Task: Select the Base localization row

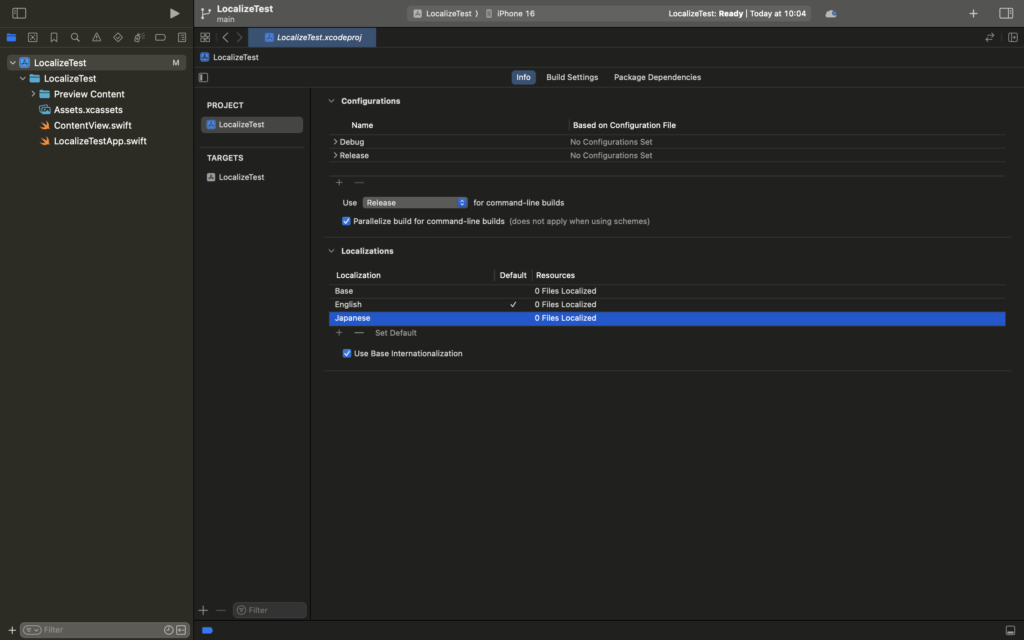Action: click(x=667, y=291)
